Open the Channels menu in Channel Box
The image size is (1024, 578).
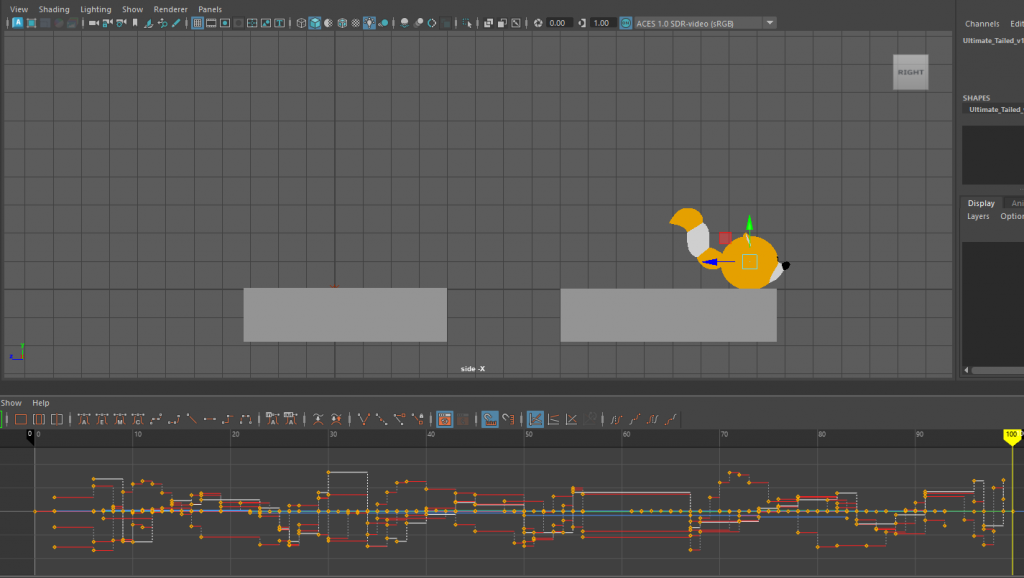[982, 24]
